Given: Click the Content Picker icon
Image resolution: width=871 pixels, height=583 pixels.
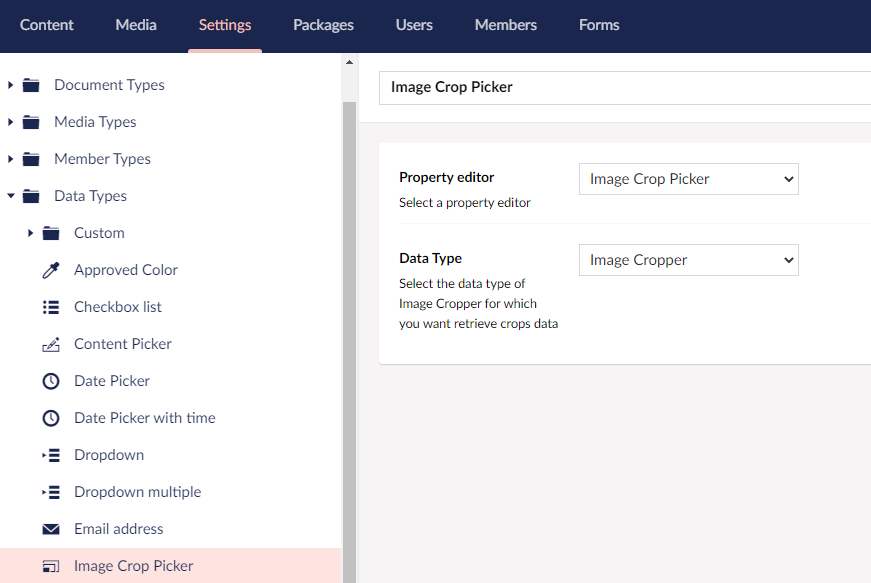Looking at the screenshot, I should click(51, 344).
